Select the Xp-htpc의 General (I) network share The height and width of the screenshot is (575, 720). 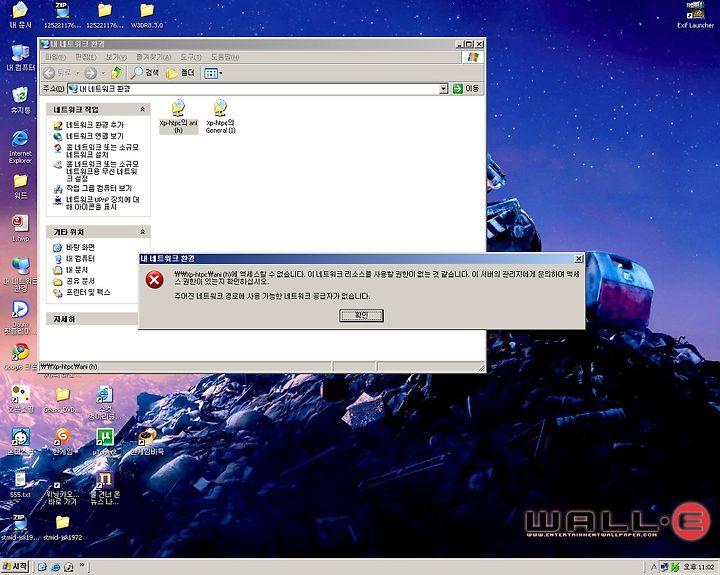pyautogui.click(x=220, y=116)
